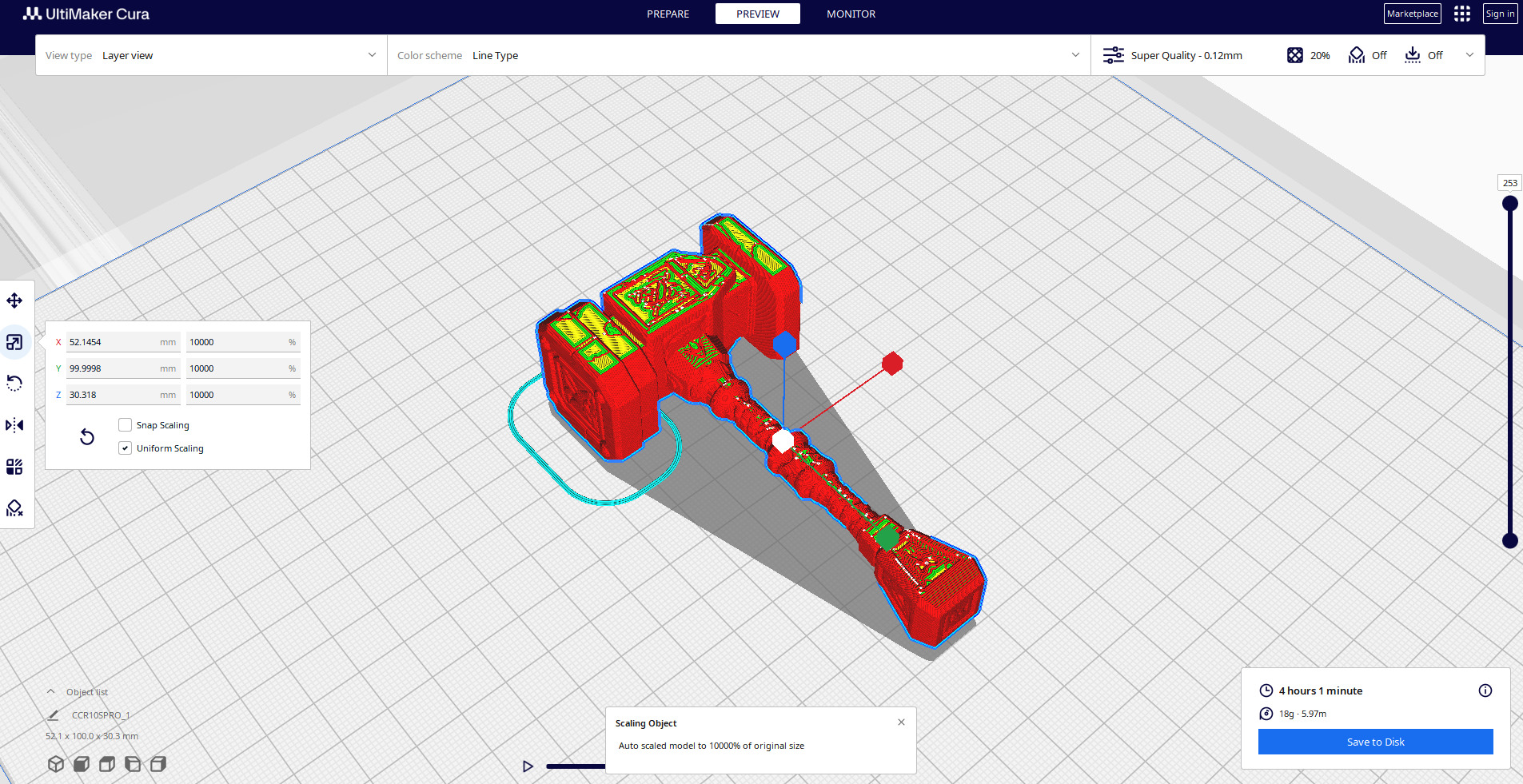This screenshot has height=784, width=1523.
Task: Open the Color scheme dropdown
Action: (739, 55)
